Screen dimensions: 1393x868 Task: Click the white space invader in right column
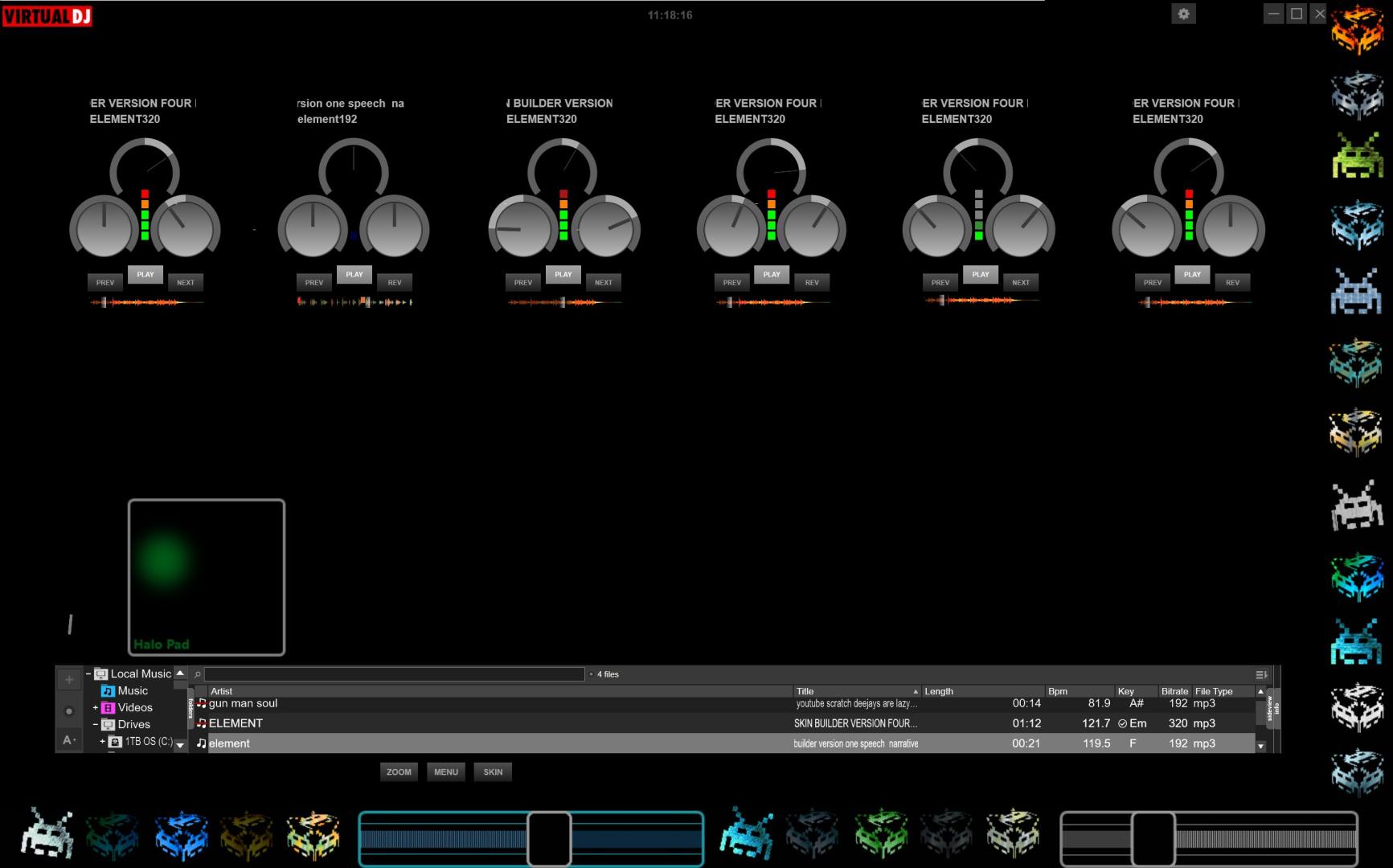point(1357,506)
